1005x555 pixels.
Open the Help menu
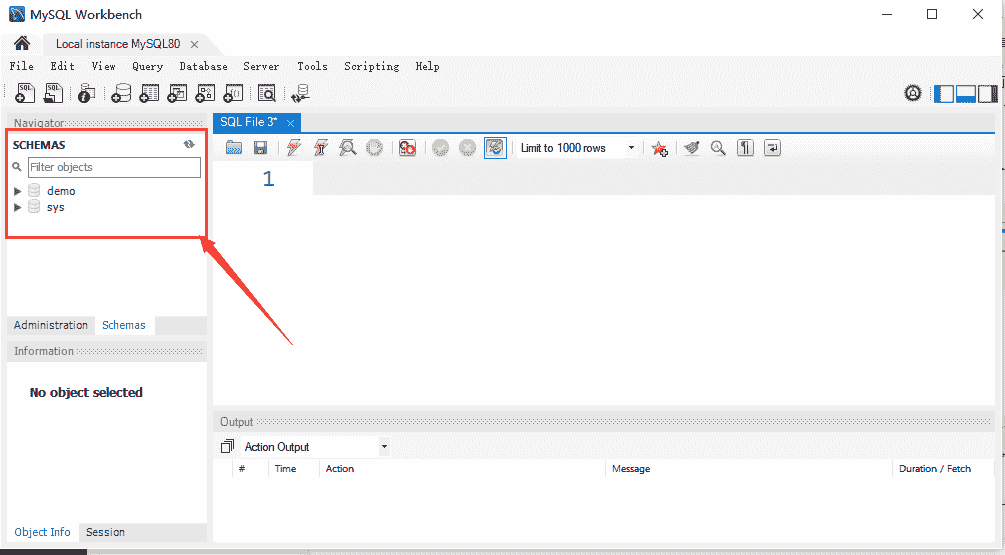427,66
